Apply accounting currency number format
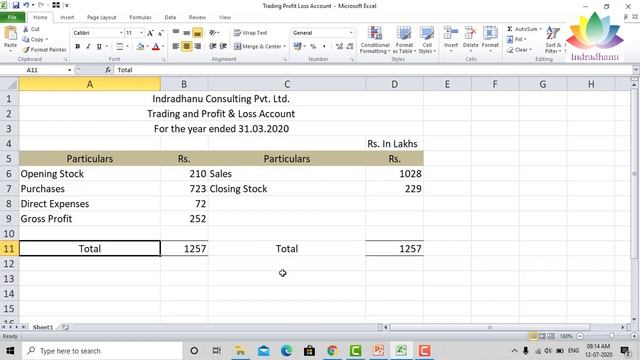640x360 pixels. coord(298,47)
